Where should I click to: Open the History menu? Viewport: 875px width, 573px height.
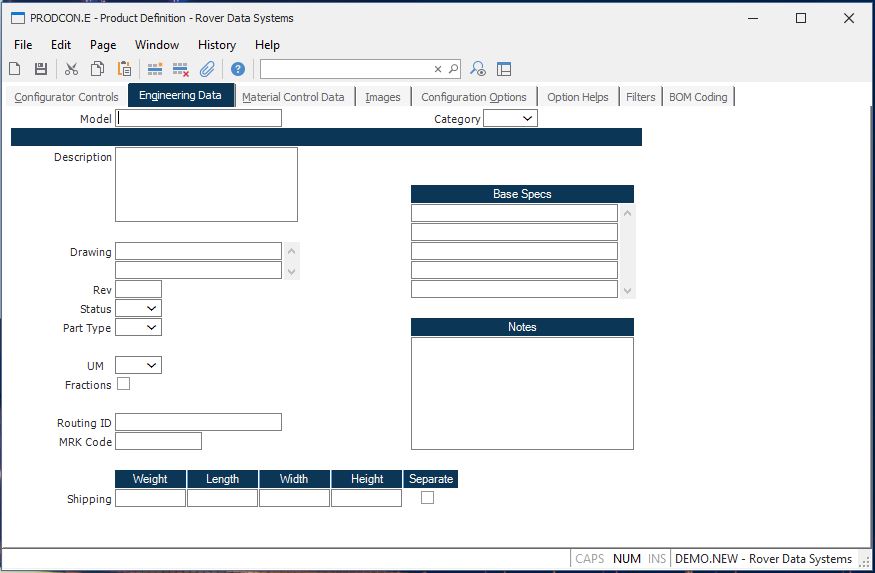click(x=216, y=45)
